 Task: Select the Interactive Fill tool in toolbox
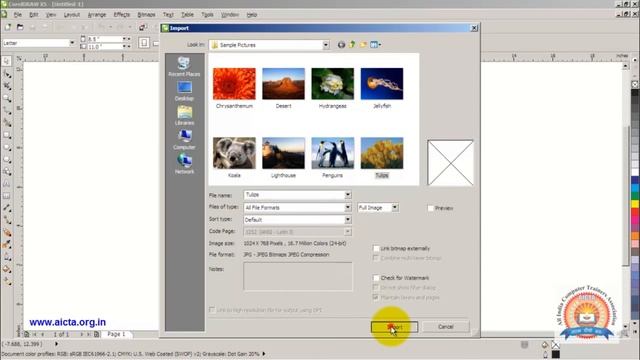point(7,282)
